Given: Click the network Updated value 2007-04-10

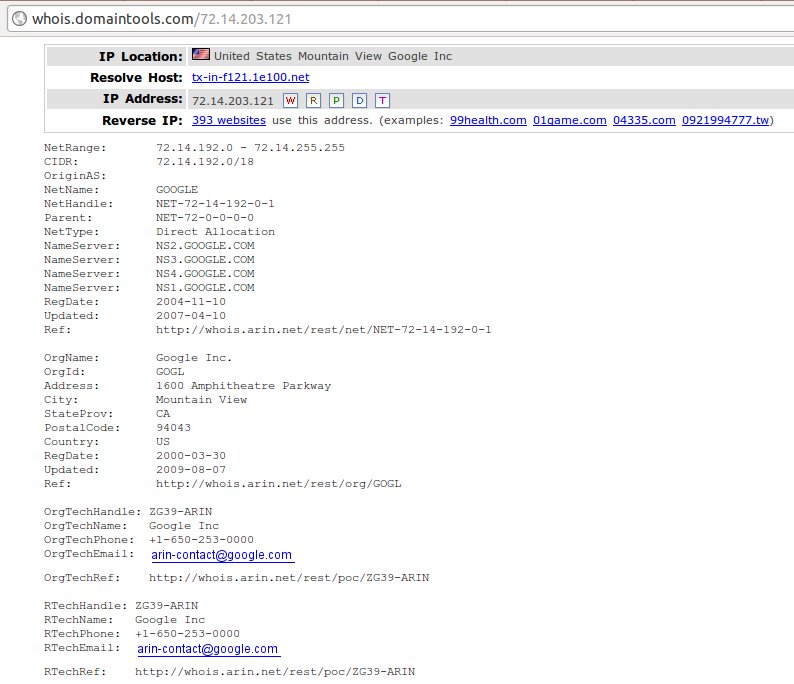Looking at the screenshot, I should point(190,315).
